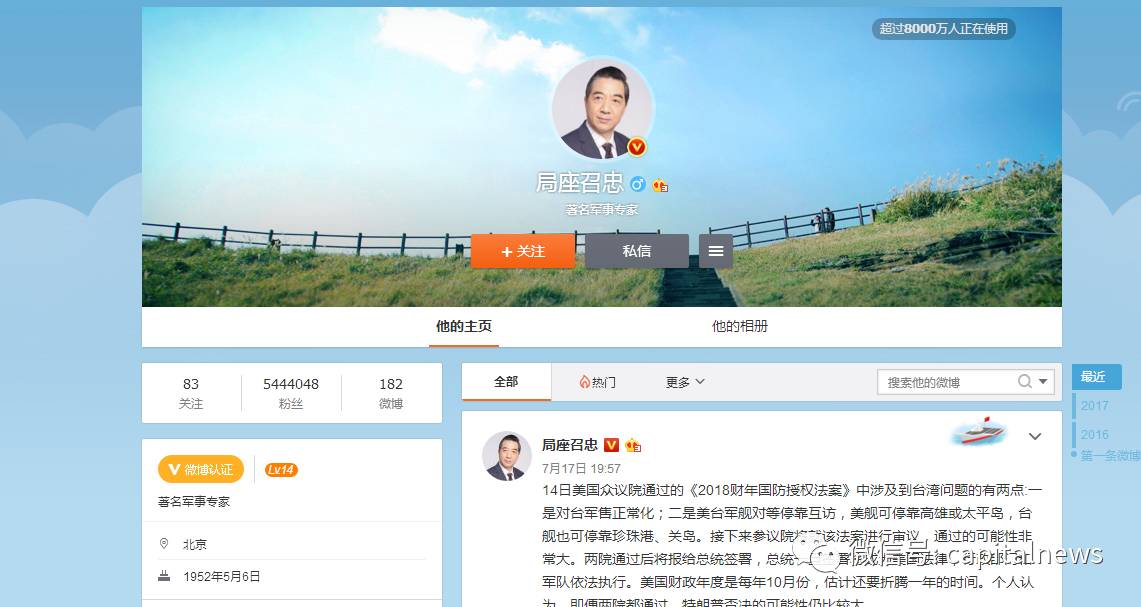The width and height of the screenshot is (1141, 607).
Task: Click the fire icon on the 热门 tab
Action: point(584,382)
